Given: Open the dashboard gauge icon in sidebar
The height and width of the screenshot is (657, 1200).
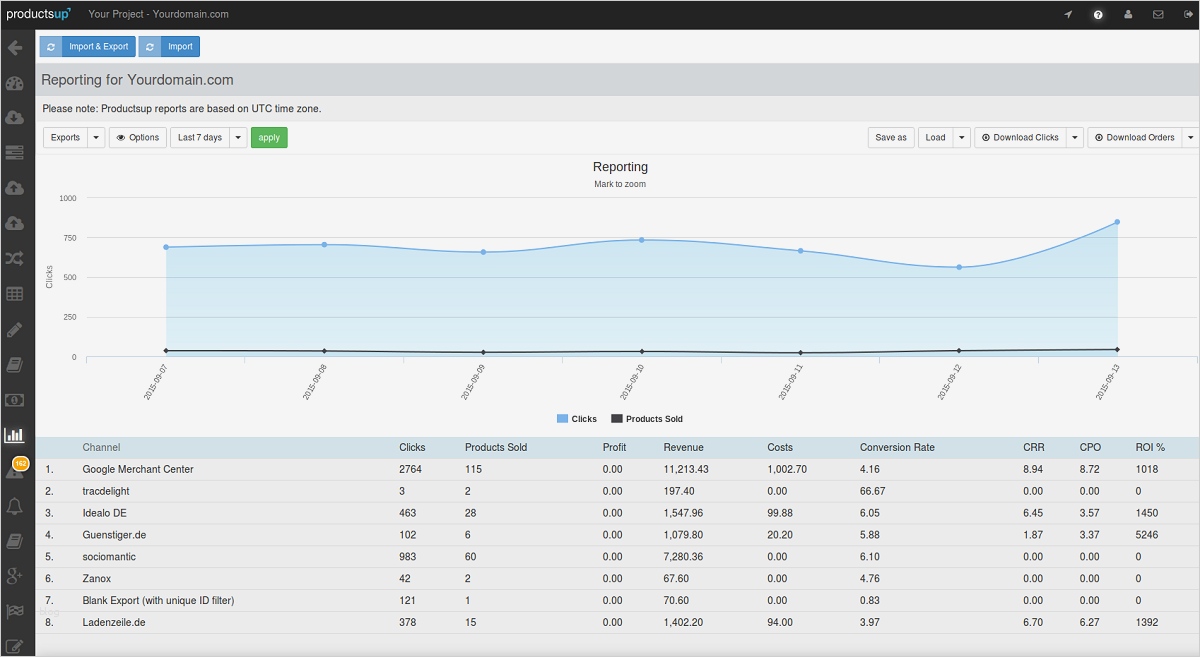Looking at the screenshot, I should coord(14,83).
